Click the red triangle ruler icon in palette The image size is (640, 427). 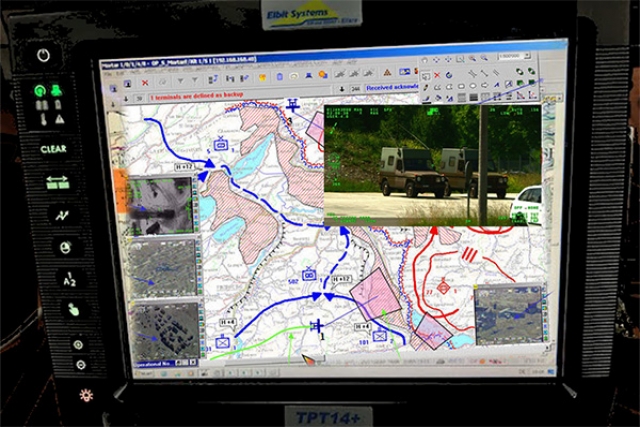click(x=521, y=96)
